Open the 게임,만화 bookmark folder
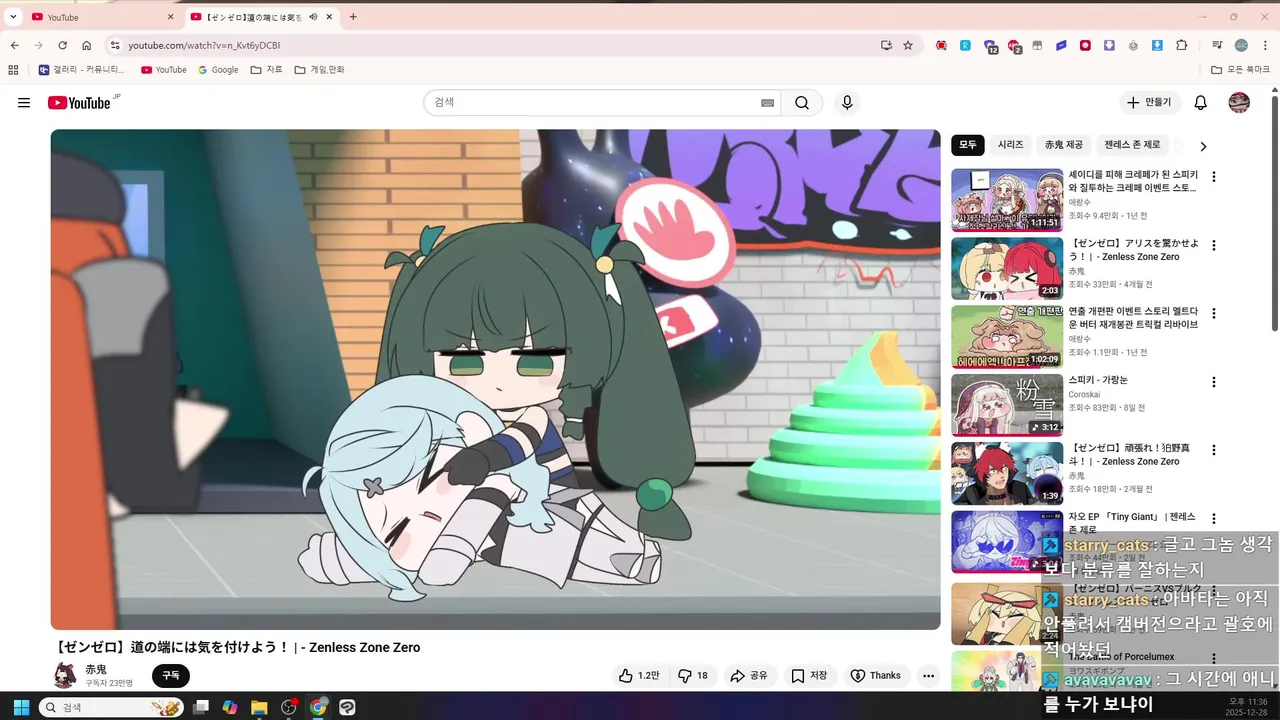 click(319, 70)
